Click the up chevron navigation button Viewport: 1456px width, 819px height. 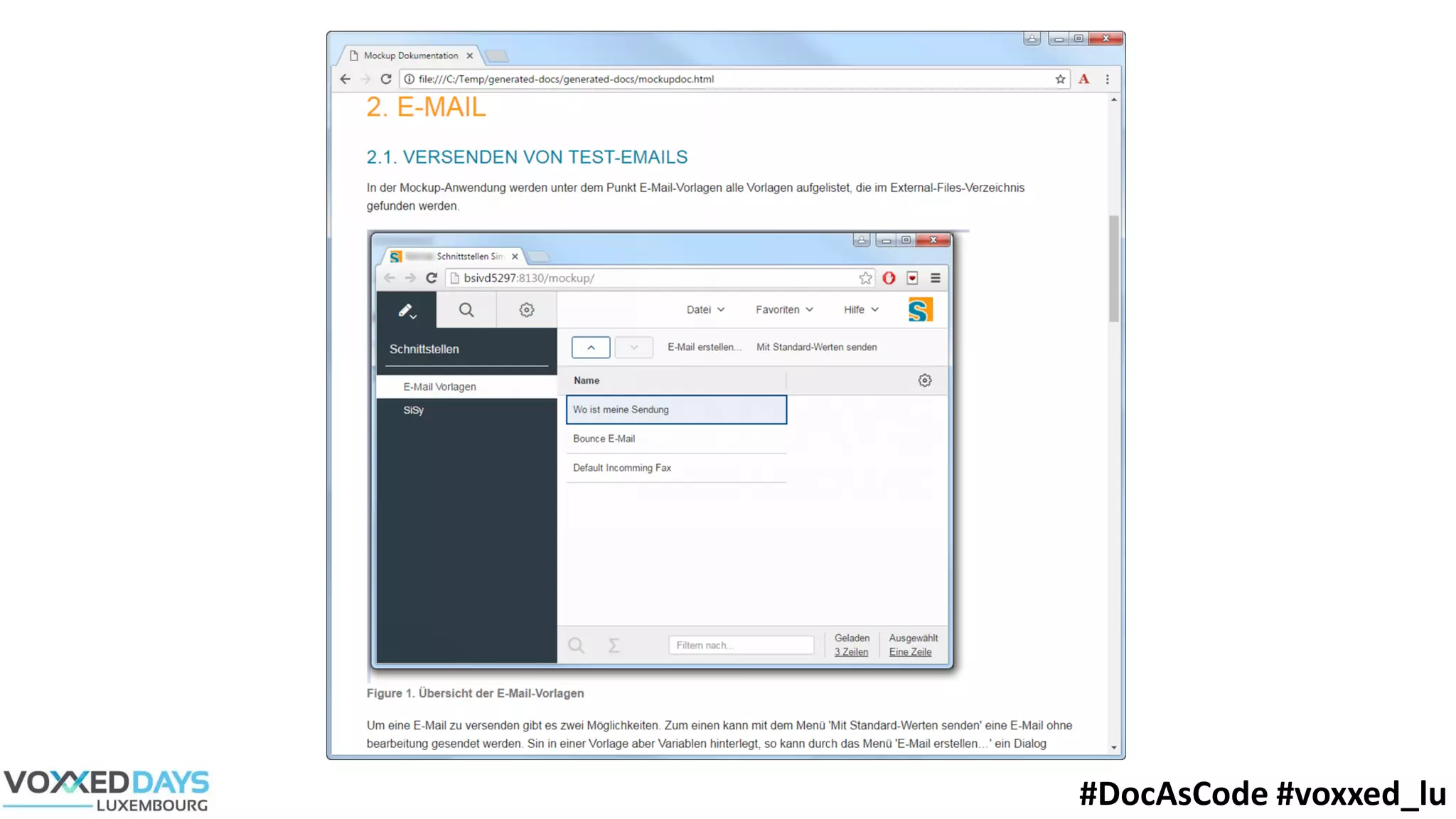(591, 348)
